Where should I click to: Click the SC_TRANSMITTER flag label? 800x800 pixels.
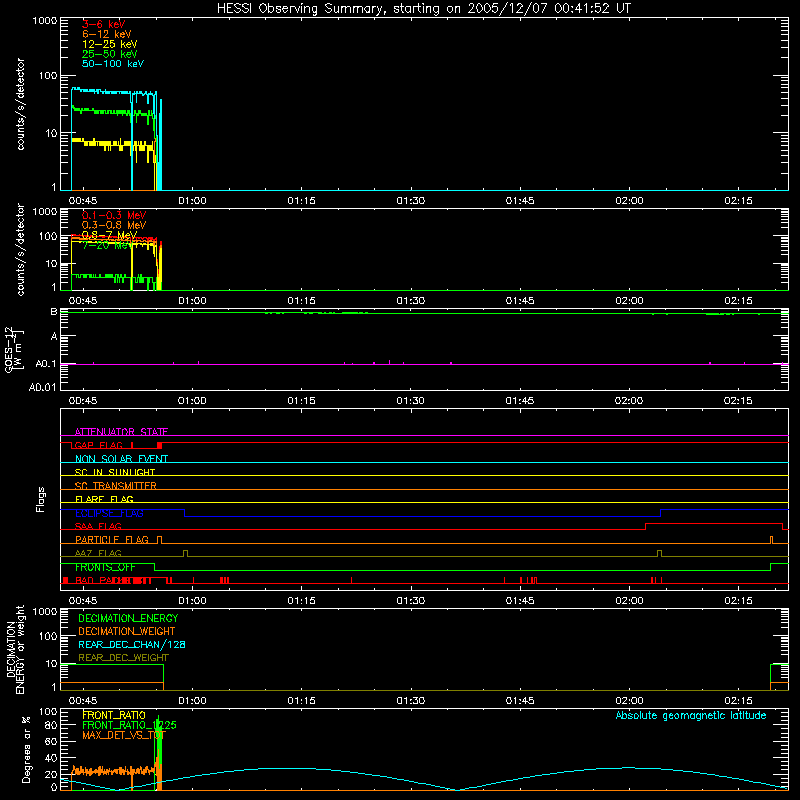(115, 486)
